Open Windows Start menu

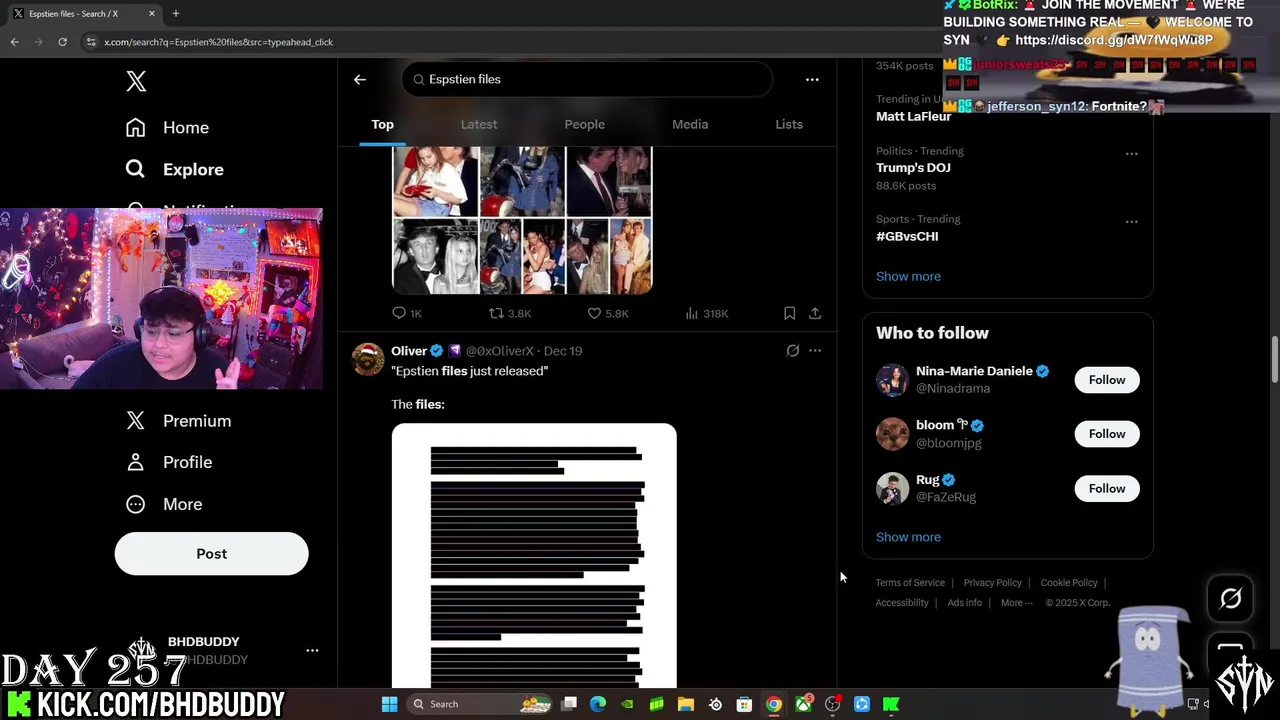tap(389, 704)
